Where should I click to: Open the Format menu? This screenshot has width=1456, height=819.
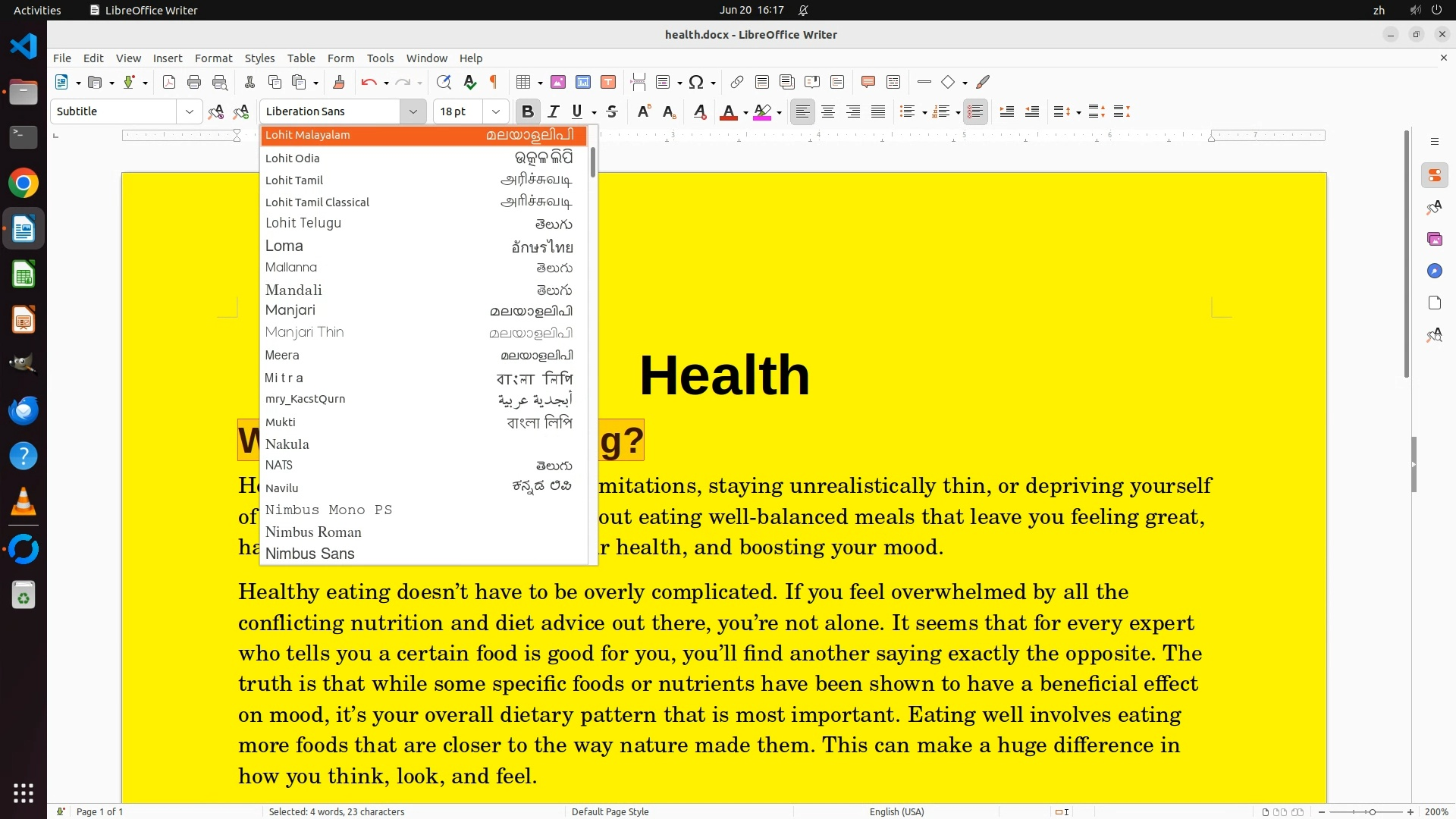(213, 58)
